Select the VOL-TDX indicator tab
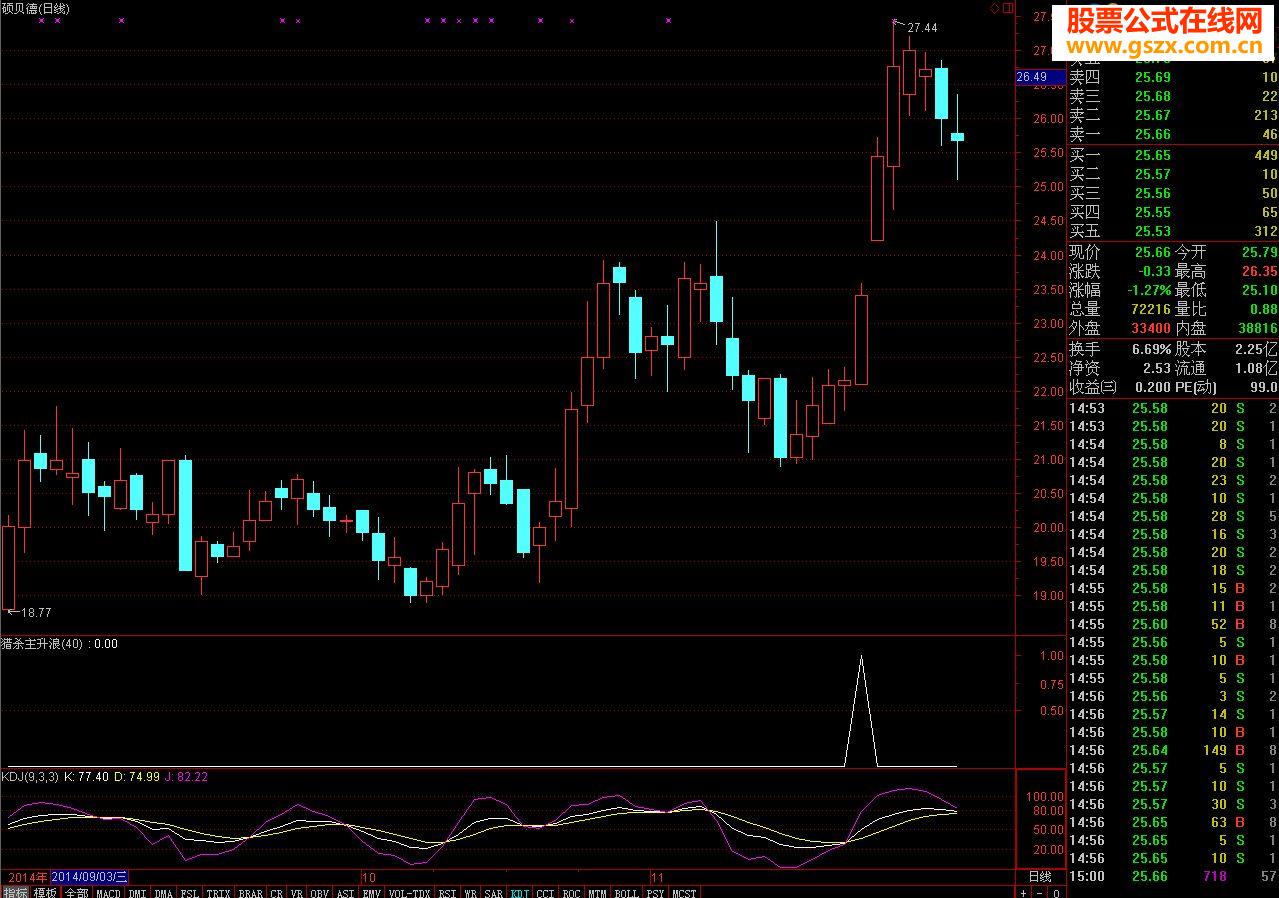The image size is (1279, 898). pos(410,892)
